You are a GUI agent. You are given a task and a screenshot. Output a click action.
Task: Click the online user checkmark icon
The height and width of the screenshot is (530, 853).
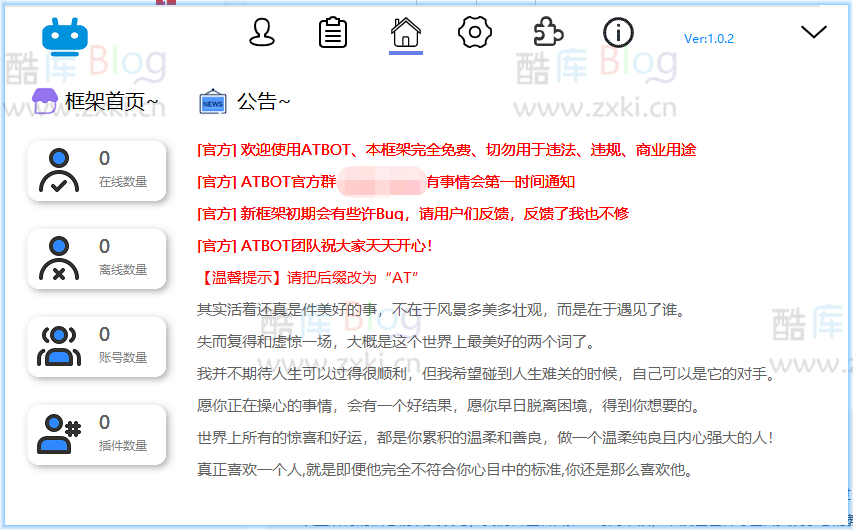pos(59,170)
